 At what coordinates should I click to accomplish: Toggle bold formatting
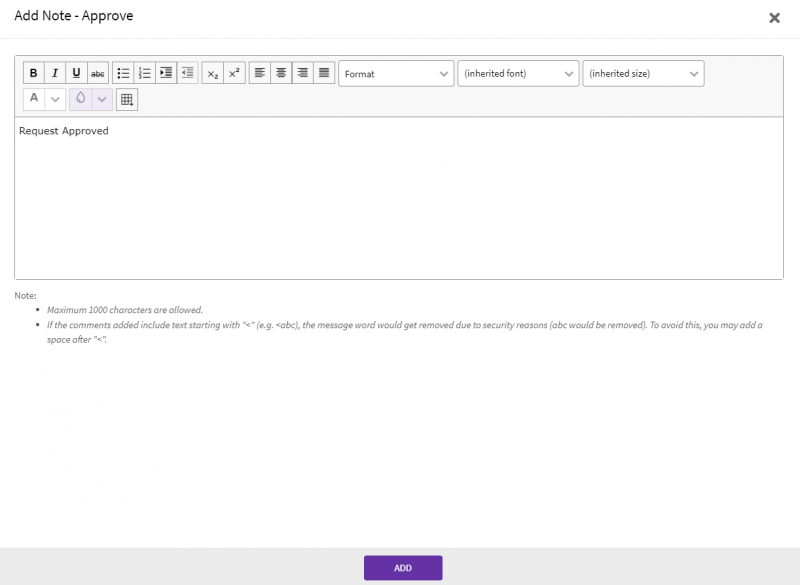click(33, 72)
